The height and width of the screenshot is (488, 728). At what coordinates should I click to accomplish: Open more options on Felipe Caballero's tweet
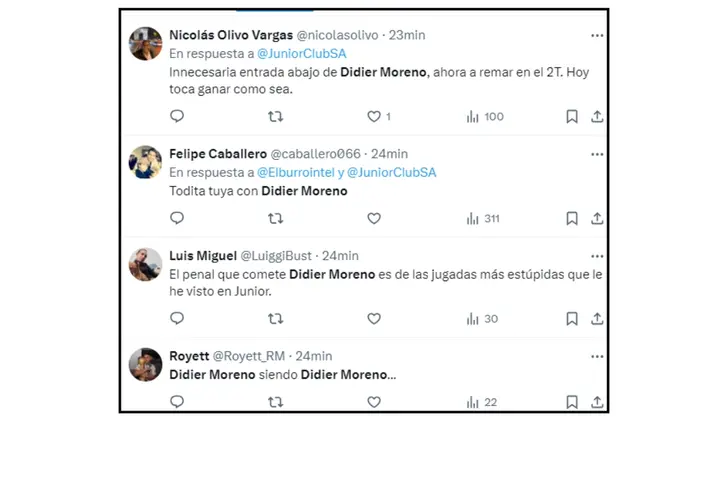[x=597, y=154]
